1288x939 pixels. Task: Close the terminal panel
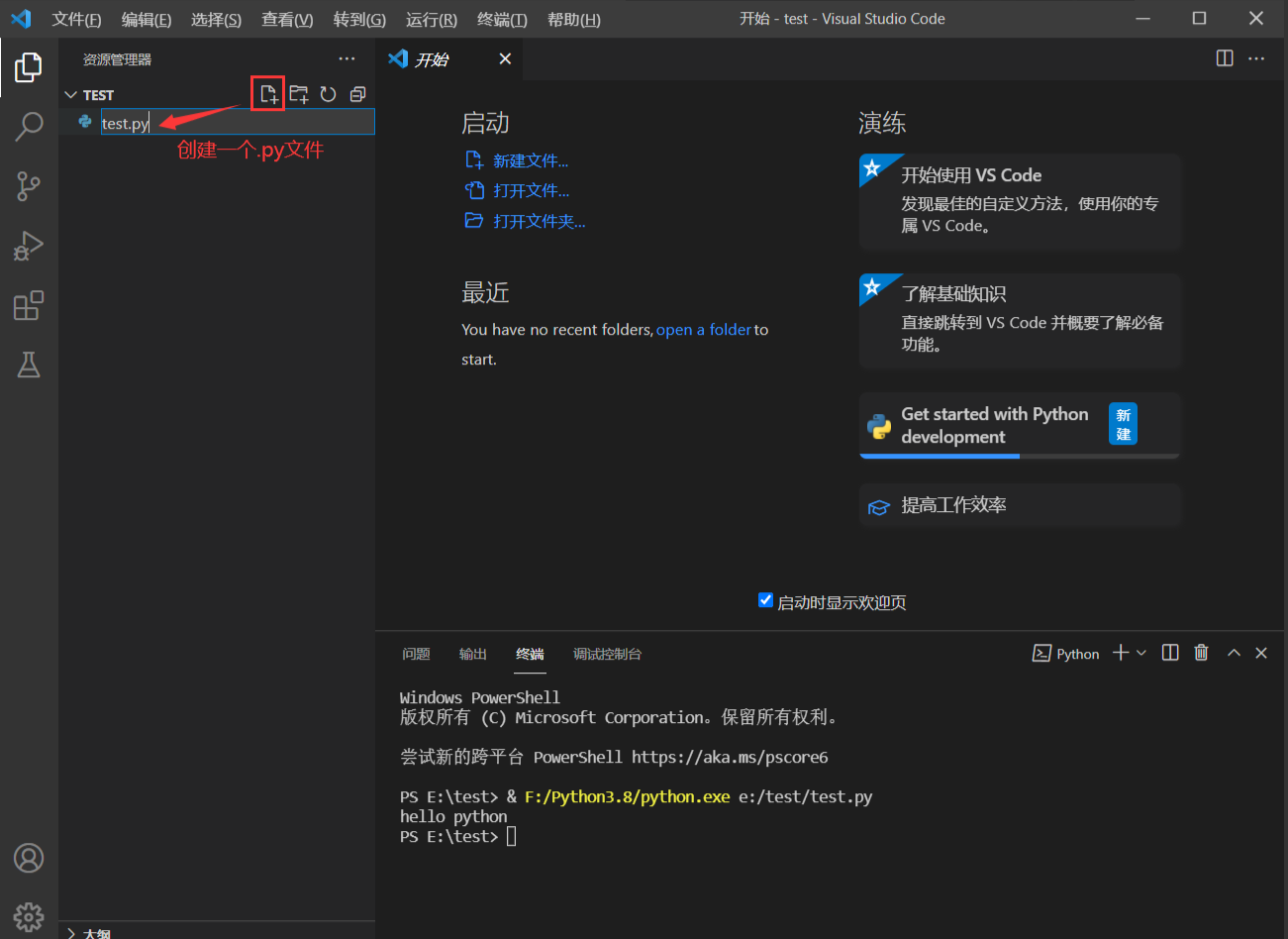click(x=1261, y=653)
